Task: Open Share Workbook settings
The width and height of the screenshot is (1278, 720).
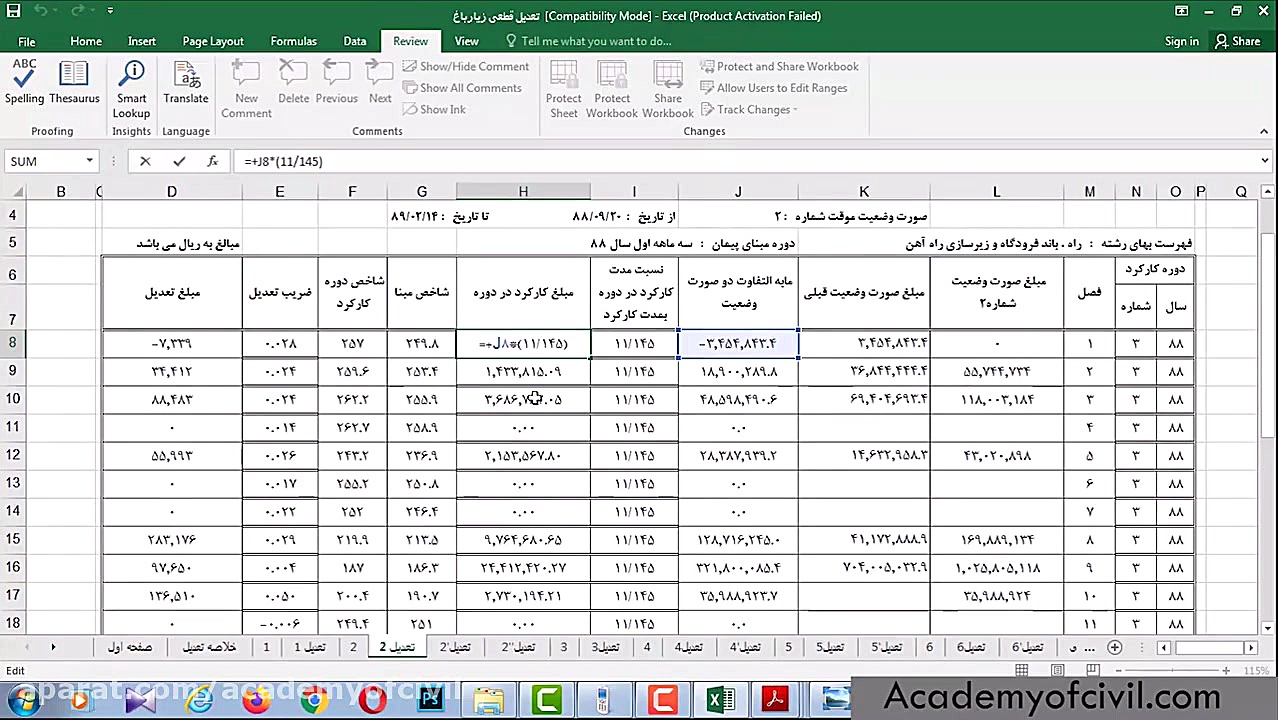Action: pyautogui.click(x=667, y=88)
